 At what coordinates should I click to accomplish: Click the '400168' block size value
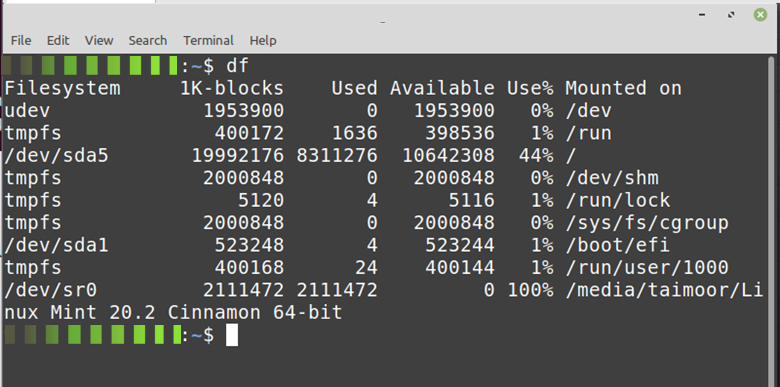249,268
